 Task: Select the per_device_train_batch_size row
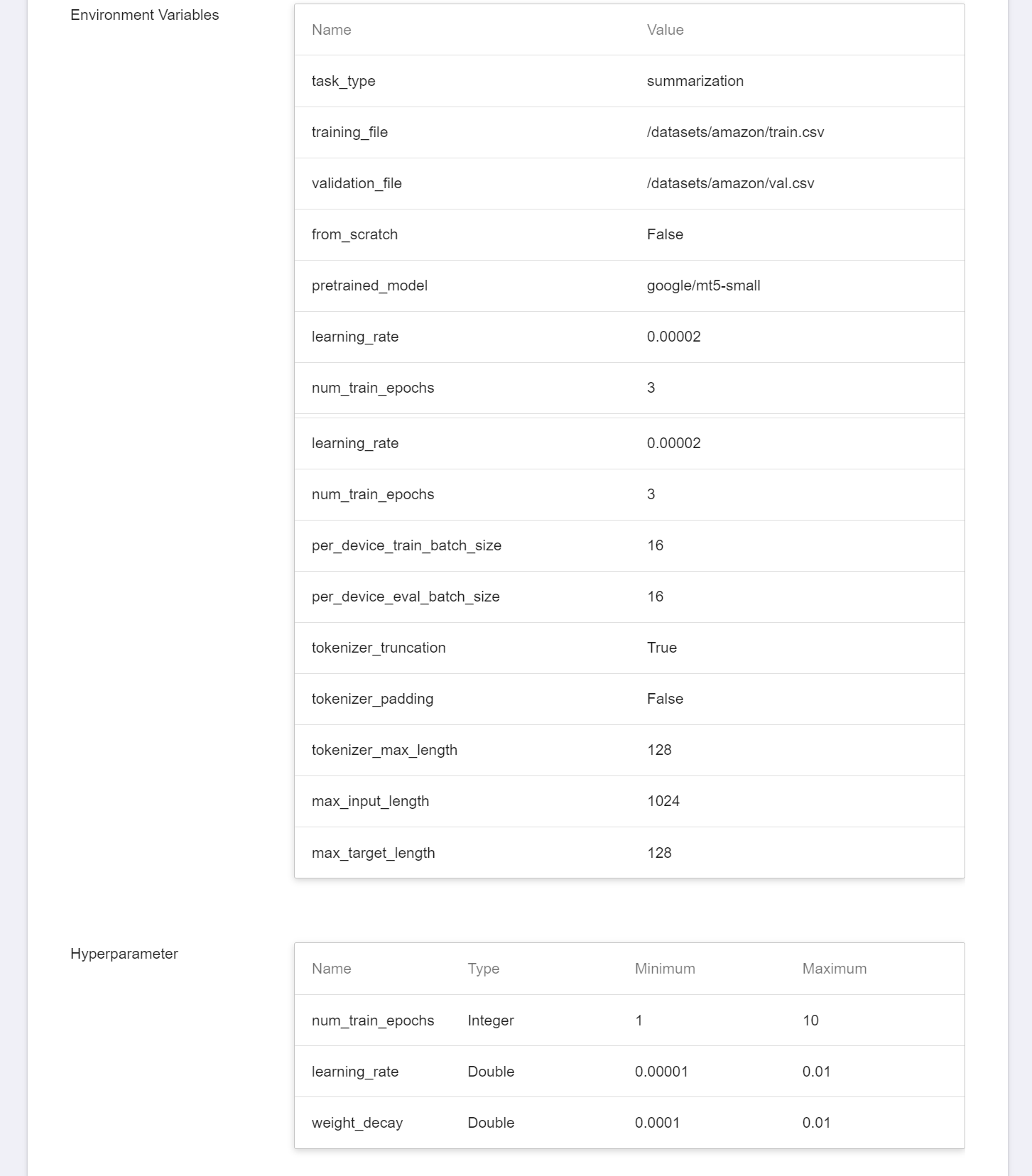point(629,545)
